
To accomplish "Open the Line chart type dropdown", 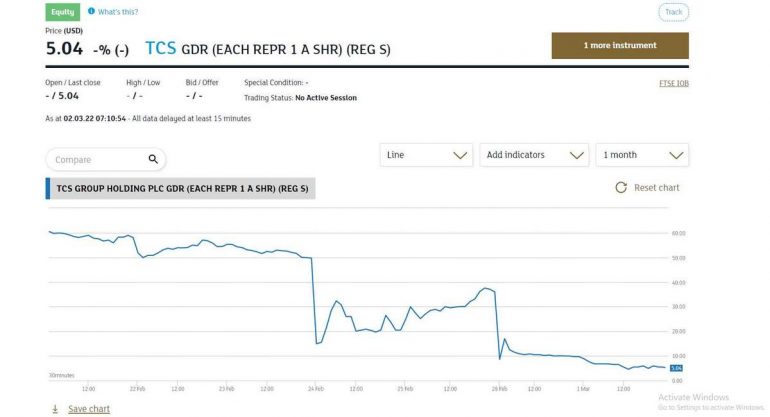I will pyautogui.click(x=426, y=155).
